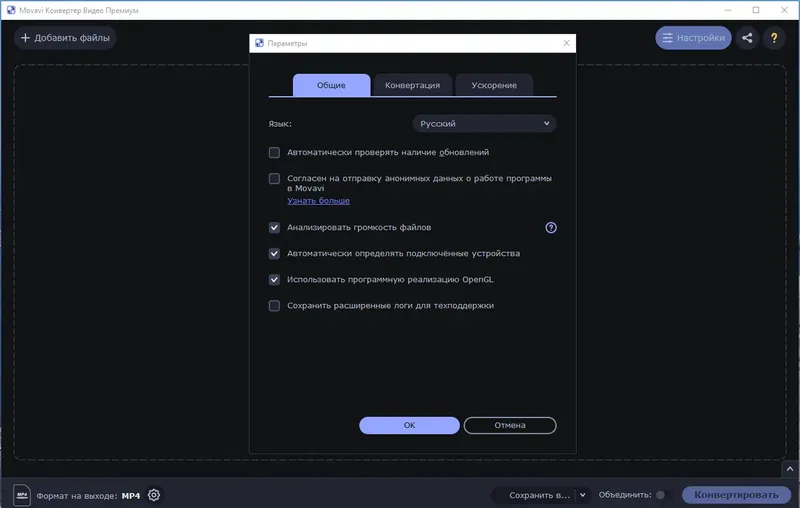Click the Movavi logo icon in the main title bar
Image resolution: width=800 pixels, height=508 pixels.
coord(11,10)
